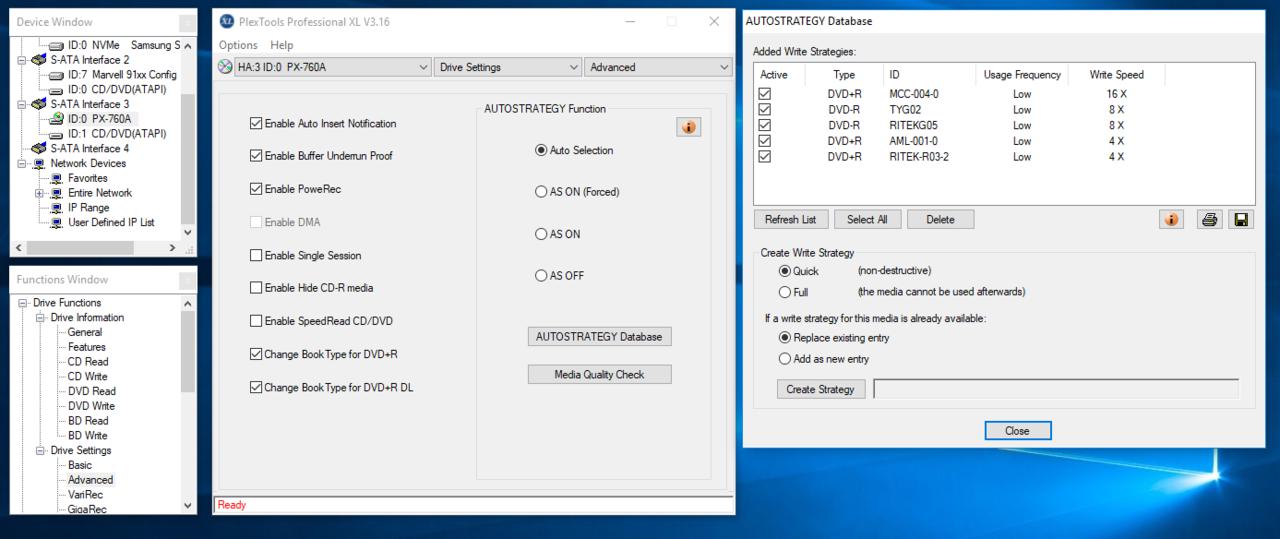
Task: Collapse the Drive Functions node
Action: (x=24, y=303)
